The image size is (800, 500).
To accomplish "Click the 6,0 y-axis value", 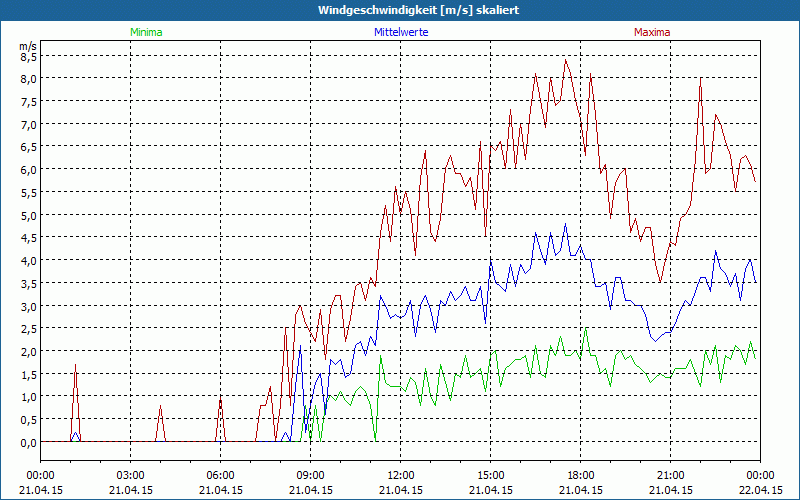I will [x=28, y=170].
